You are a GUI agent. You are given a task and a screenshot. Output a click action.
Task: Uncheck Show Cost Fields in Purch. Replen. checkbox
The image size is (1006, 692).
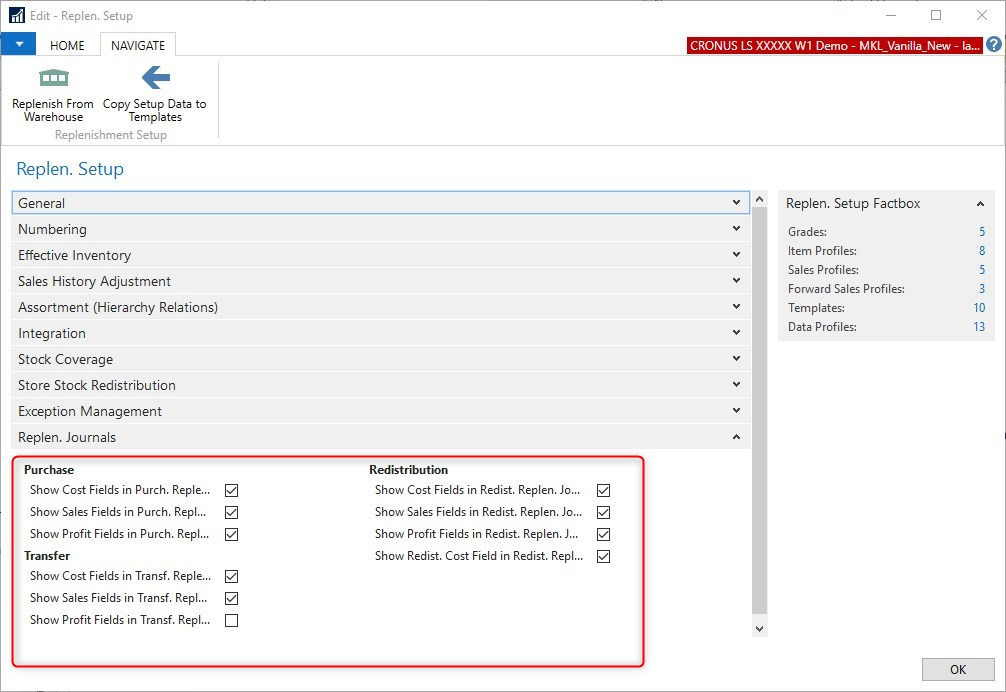point(232,491)
